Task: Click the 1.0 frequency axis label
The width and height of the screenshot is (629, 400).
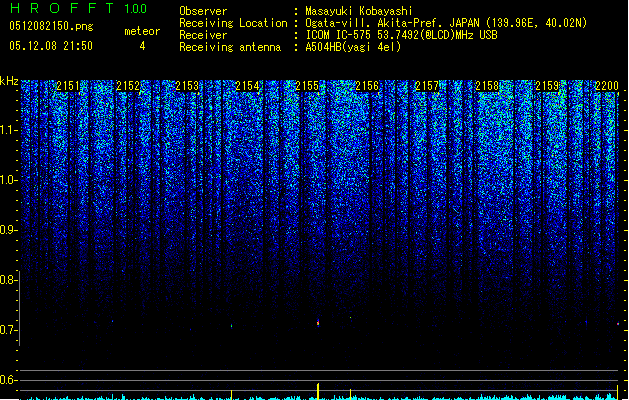Action: pyautogui.click(x=8, y=180)
